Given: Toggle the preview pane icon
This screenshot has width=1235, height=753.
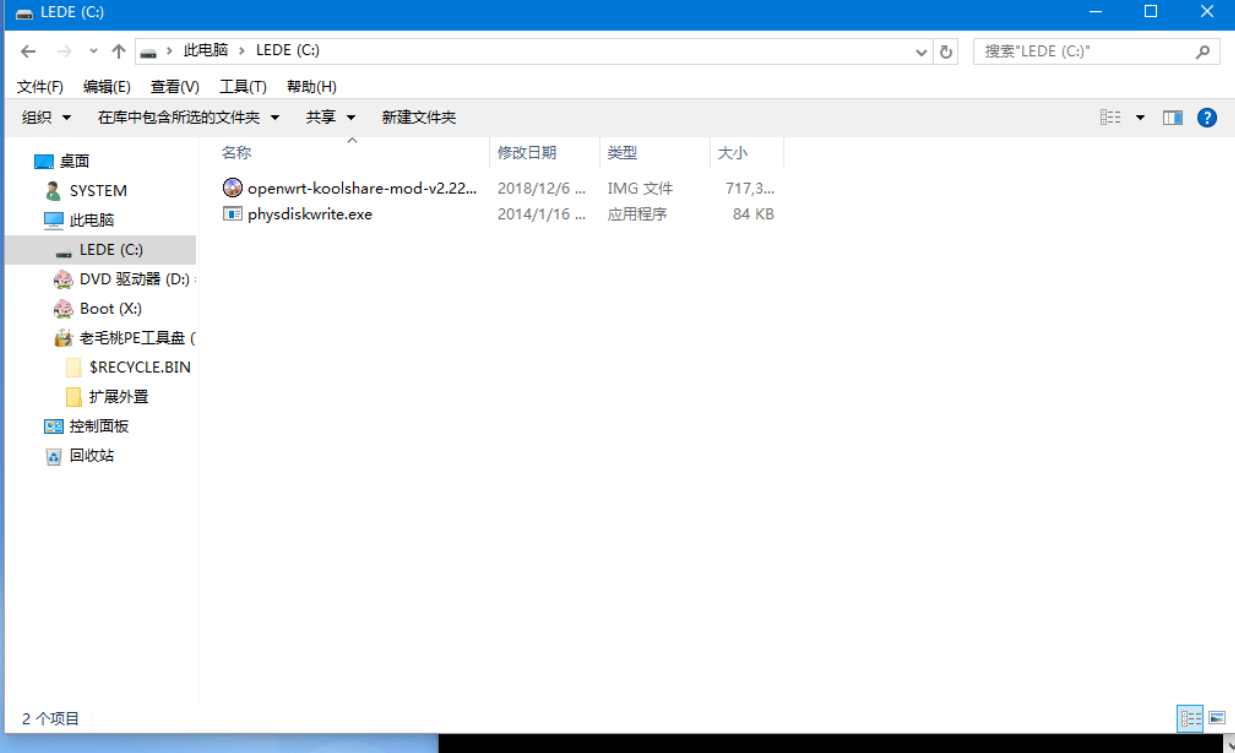Looking at the screenshot, I should click(x=1173, y=118).
